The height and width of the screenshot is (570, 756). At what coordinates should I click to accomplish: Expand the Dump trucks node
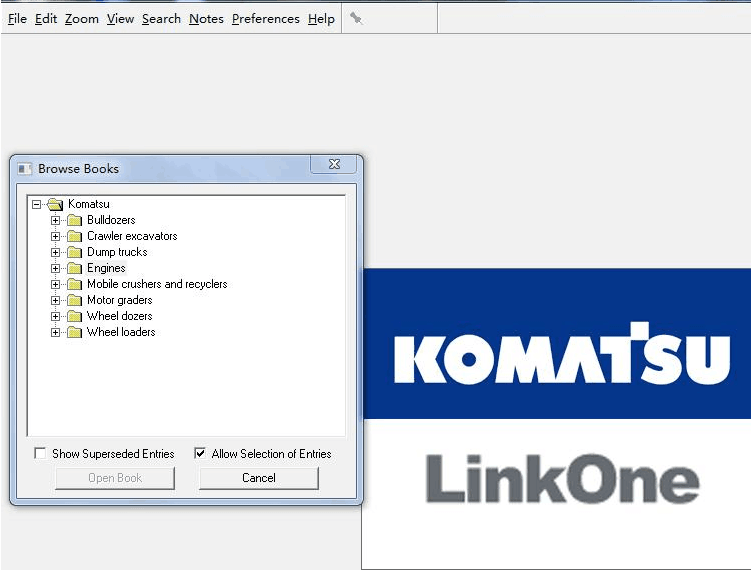tap(55, 252)
